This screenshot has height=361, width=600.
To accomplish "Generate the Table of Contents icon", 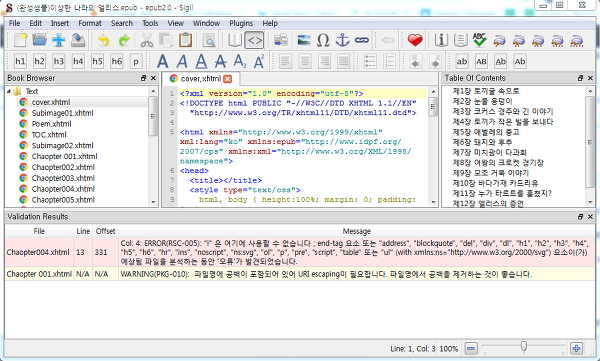I will tap(461, 40).
